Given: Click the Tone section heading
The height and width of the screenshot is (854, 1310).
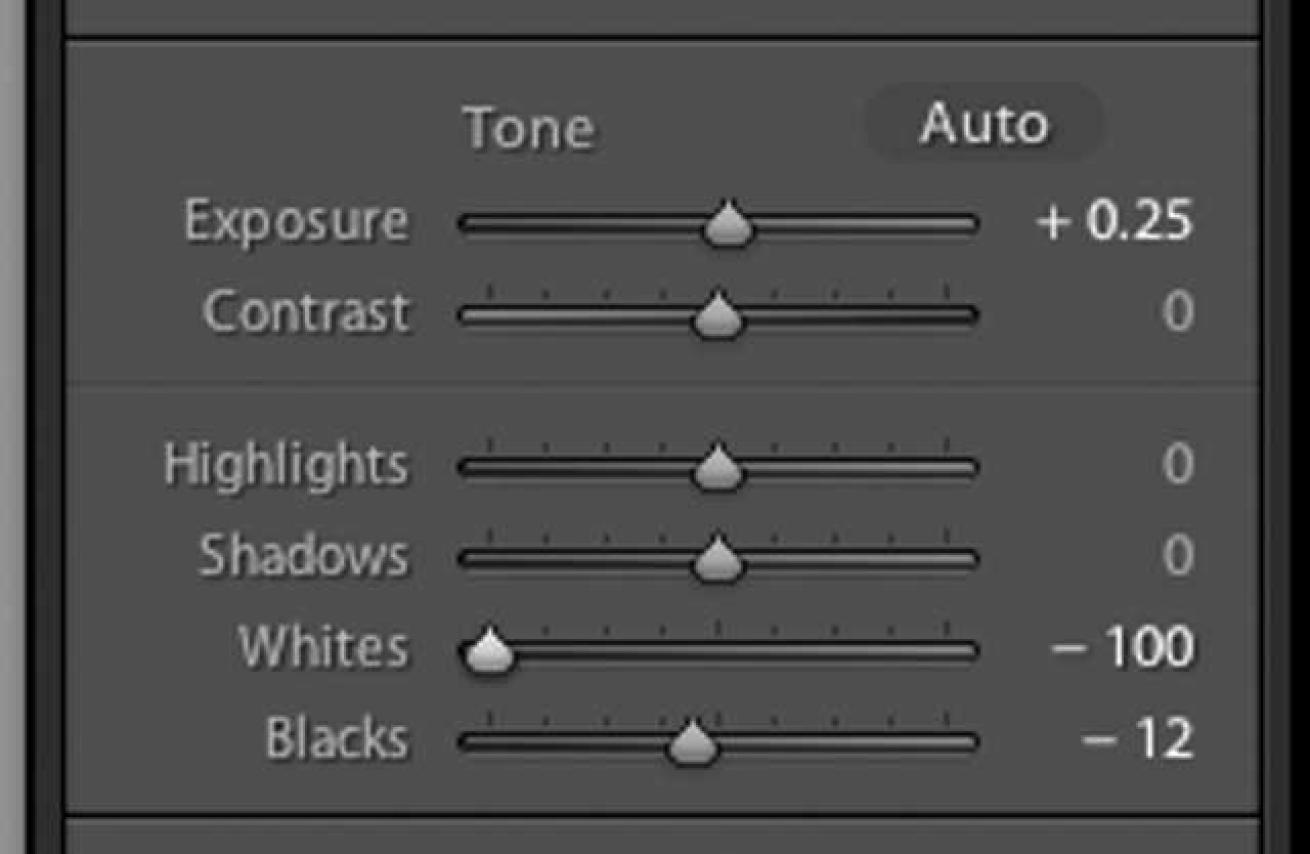Looking at the screenshot, I should (x=529, y=129).
